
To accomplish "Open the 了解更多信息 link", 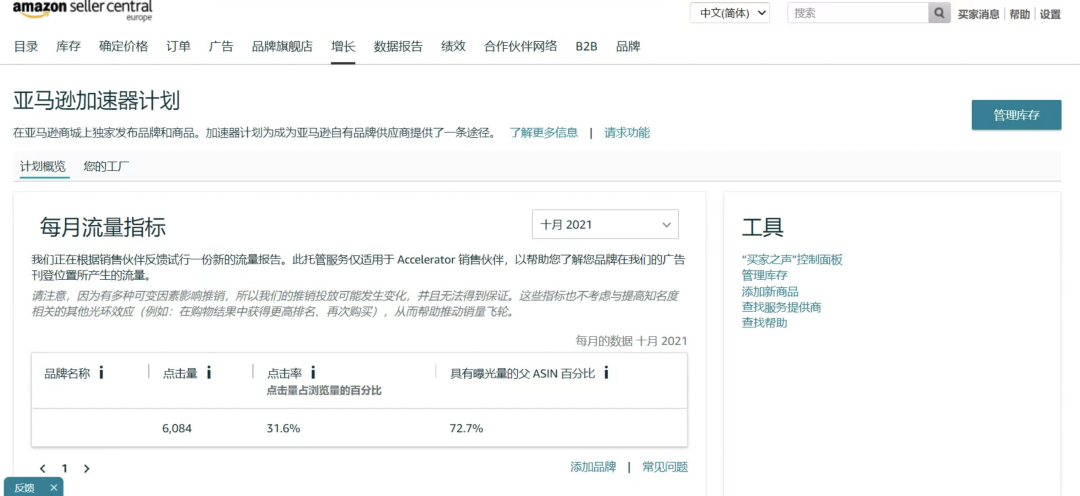I will 544,133.
